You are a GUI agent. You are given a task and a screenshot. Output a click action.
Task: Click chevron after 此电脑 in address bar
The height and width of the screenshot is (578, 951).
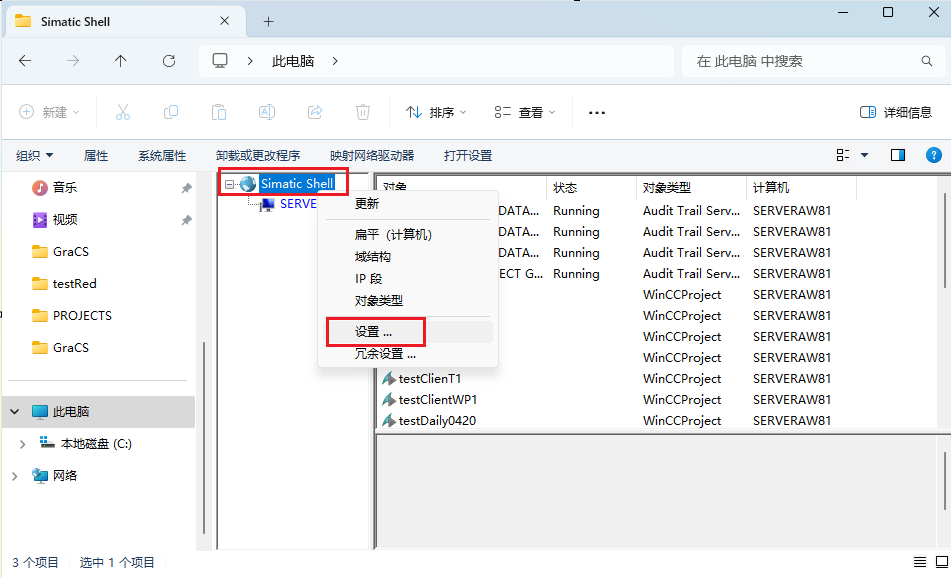(335, 61)
